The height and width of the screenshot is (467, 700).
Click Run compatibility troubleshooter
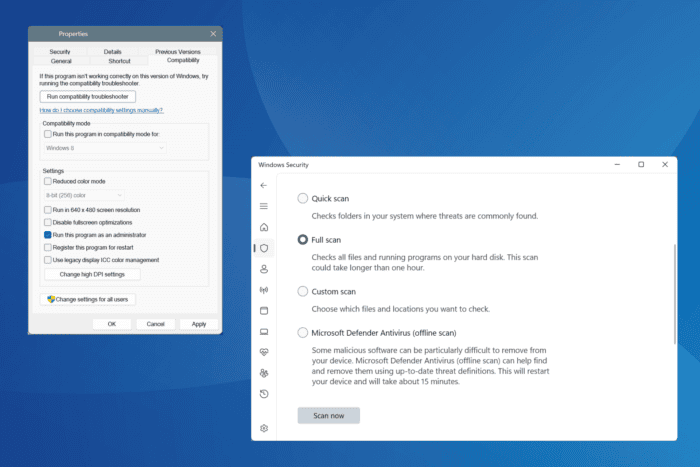click(88, 96)
